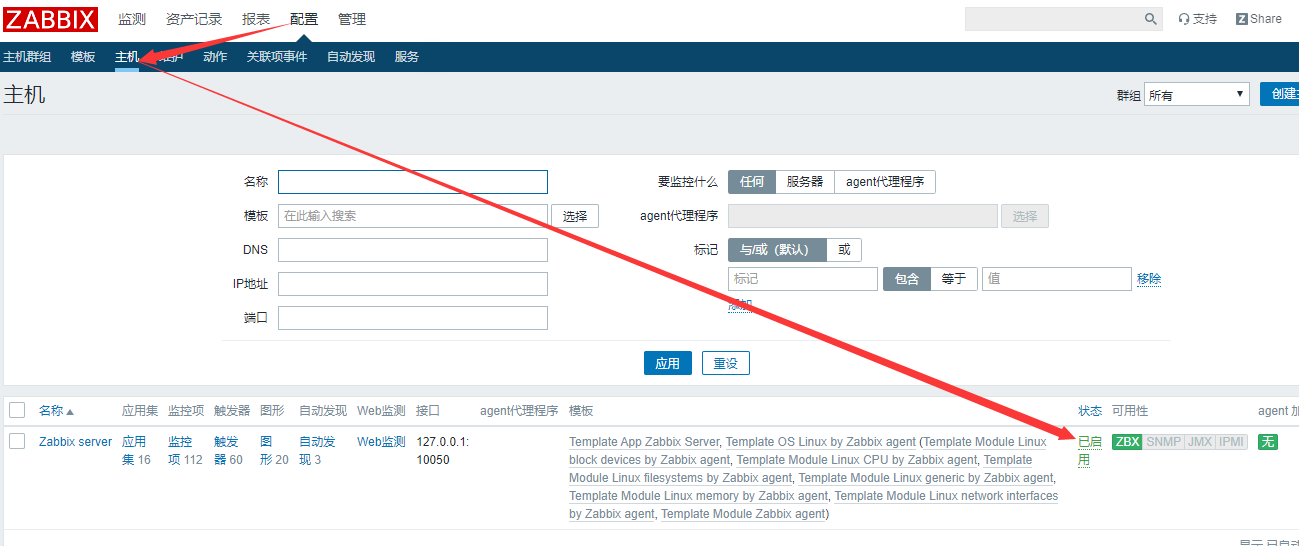1299x546 pixels.
Task: Open Template App Zabbix Server link
Action: 644,441
